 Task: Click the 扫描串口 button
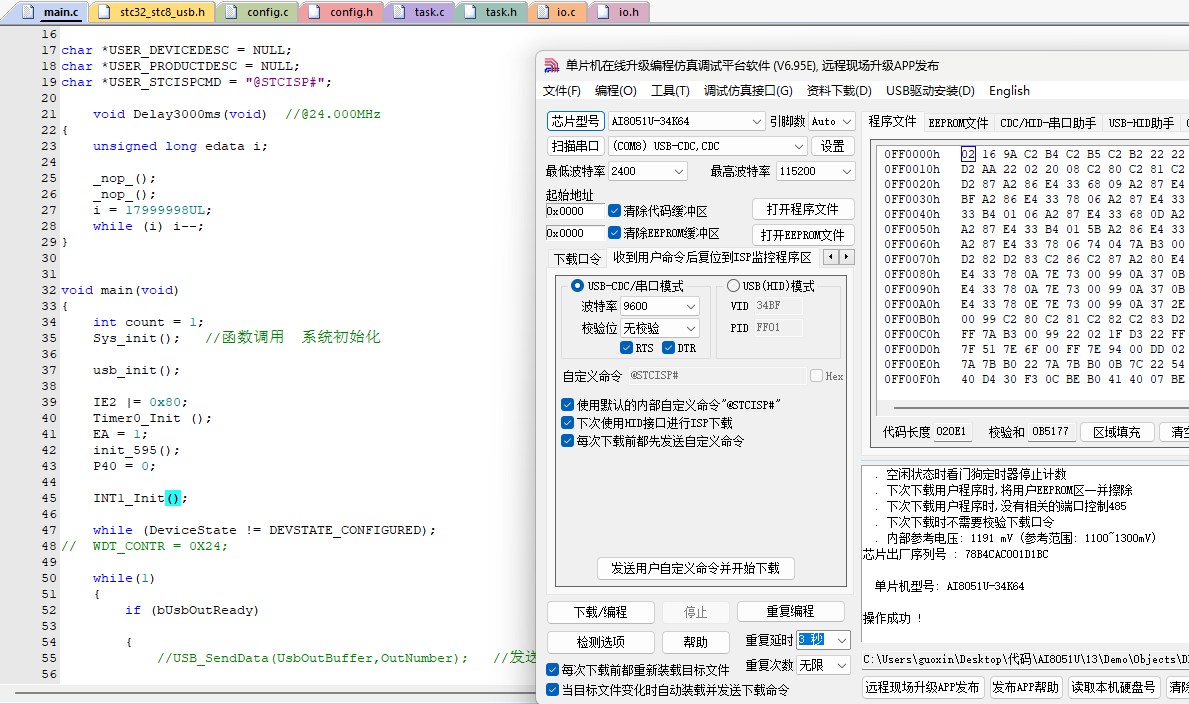coord(575,146)
